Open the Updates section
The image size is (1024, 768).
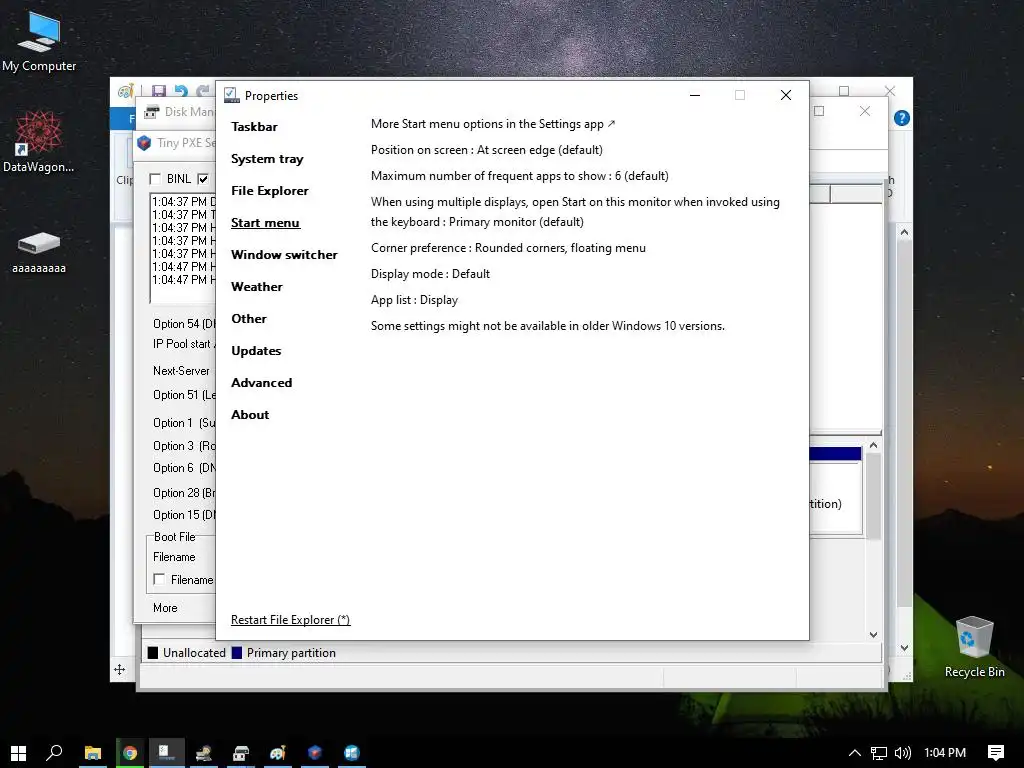(x=256, y=351)
